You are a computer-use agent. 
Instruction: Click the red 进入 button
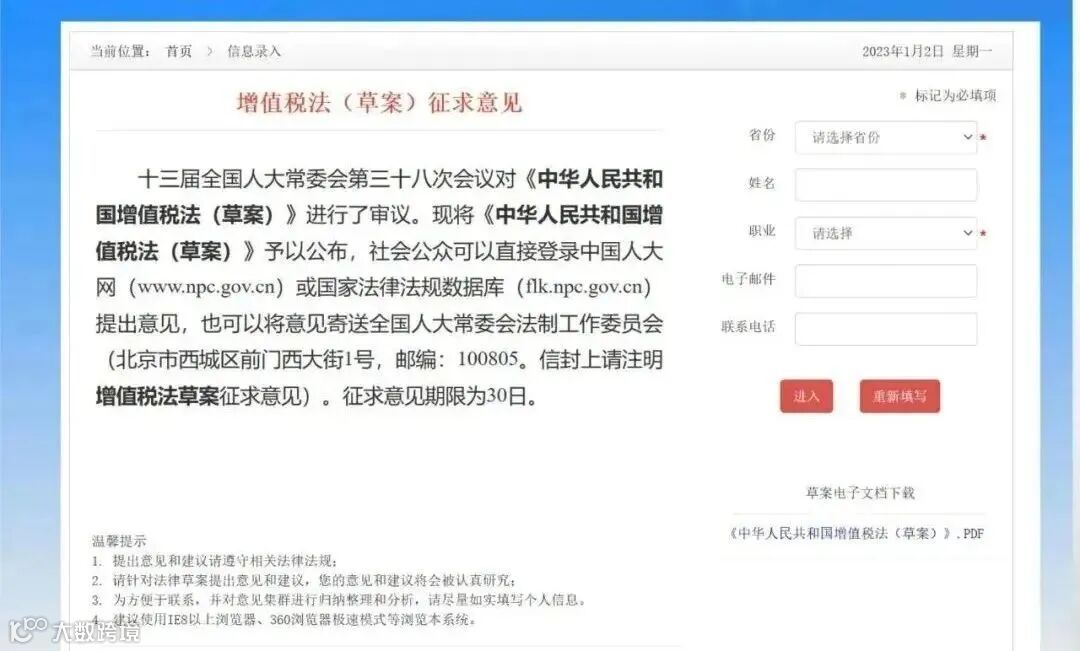pos(806,396)
